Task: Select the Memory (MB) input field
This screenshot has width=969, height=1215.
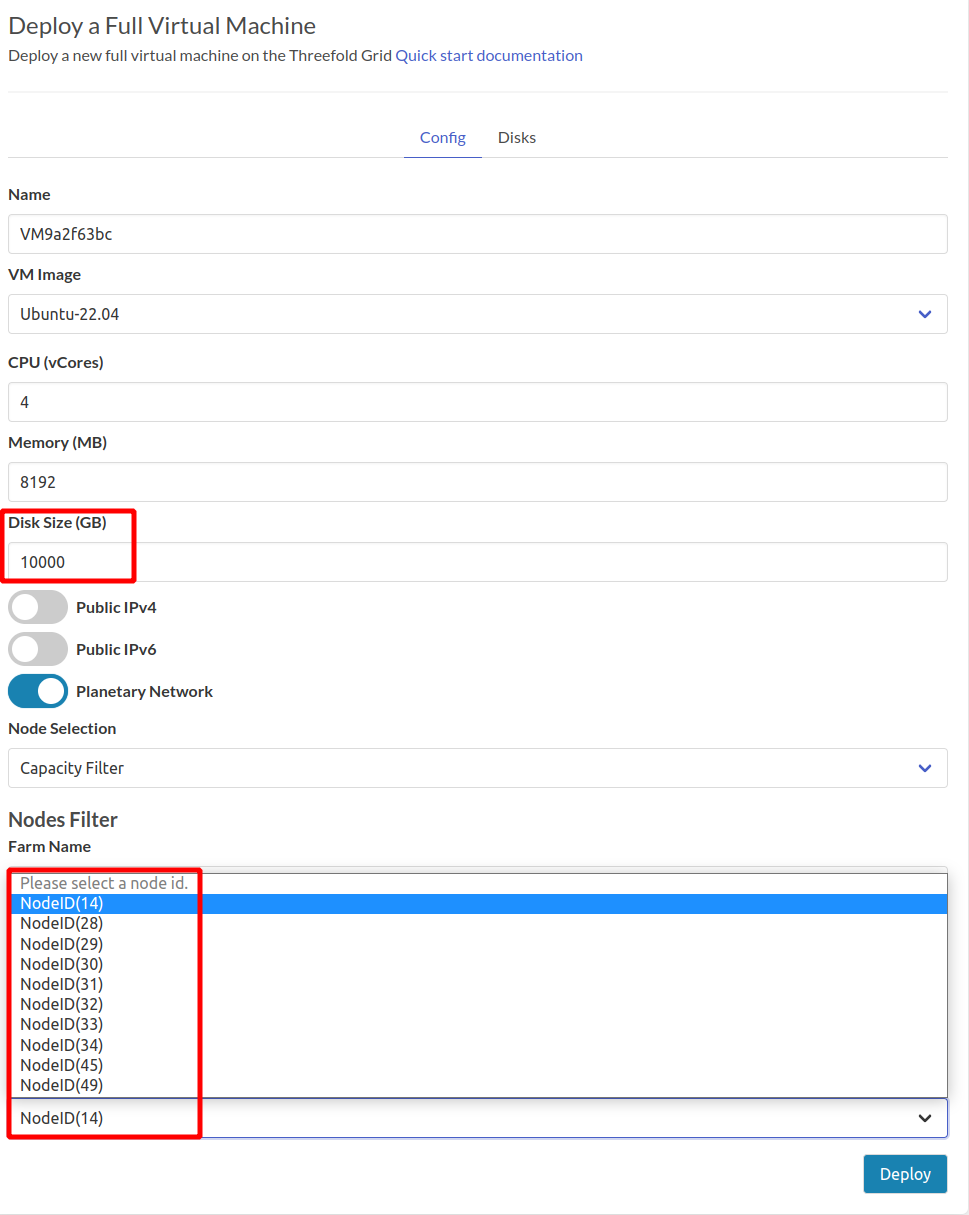Action: tap(477, 482)
